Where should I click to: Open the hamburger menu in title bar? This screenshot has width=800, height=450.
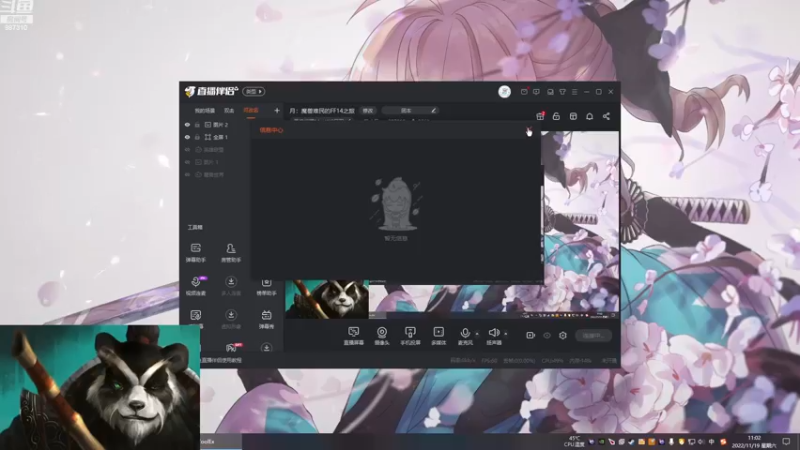(x=574, y=92)
